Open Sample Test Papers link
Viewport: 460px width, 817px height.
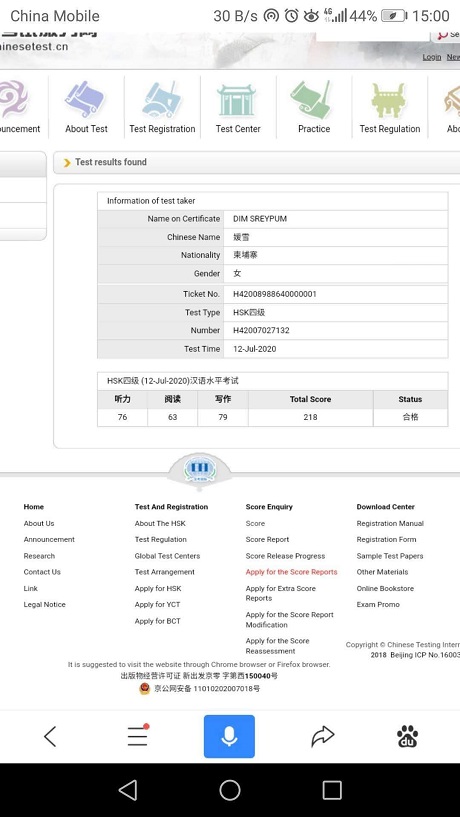click(x=390, y=556)
